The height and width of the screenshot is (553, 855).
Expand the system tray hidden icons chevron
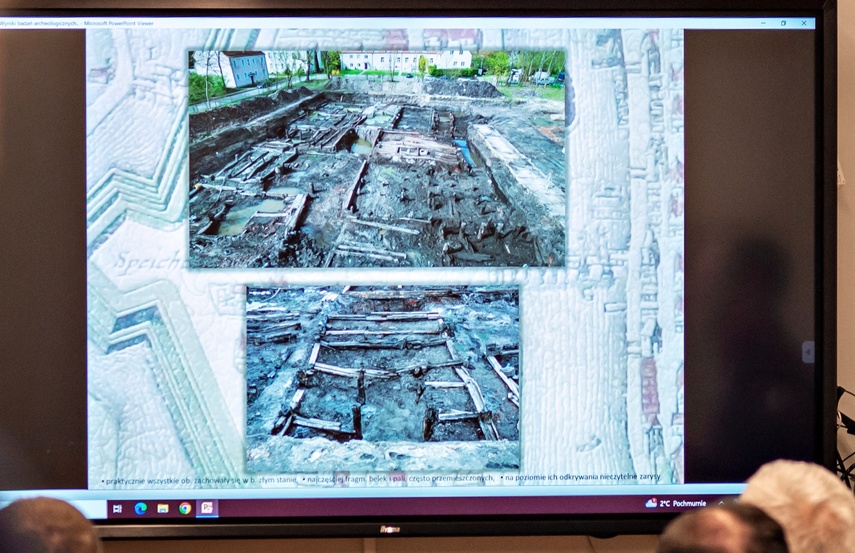[x=721, y=502]
